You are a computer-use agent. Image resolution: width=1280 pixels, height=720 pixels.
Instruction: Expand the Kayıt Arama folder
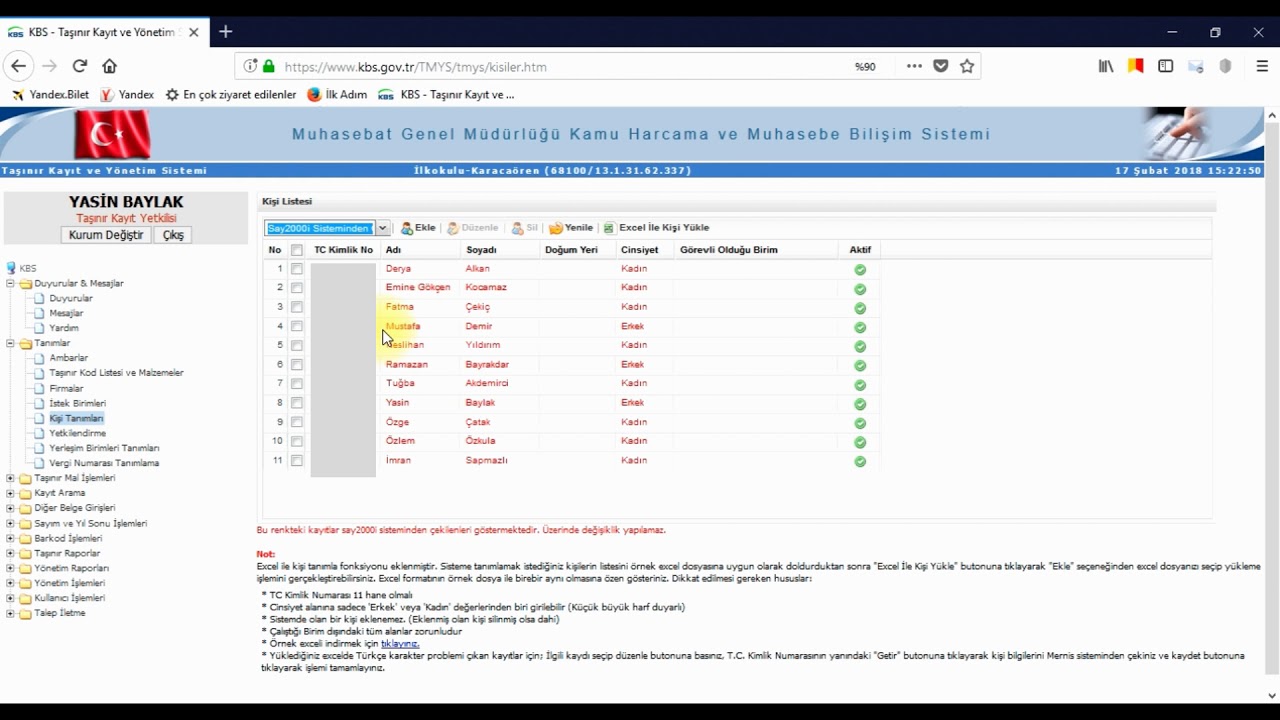point(11,493)
